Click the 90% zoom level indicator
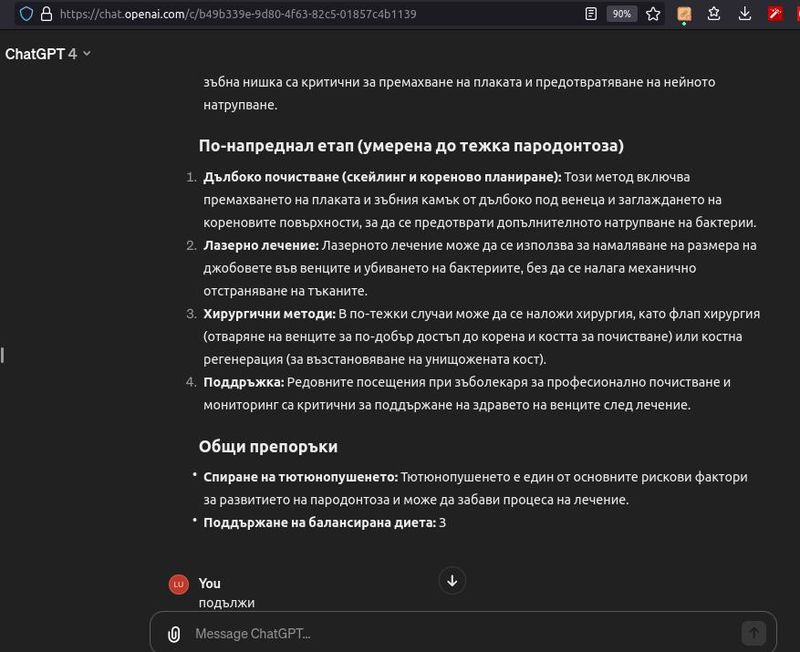 coord(621,14)
